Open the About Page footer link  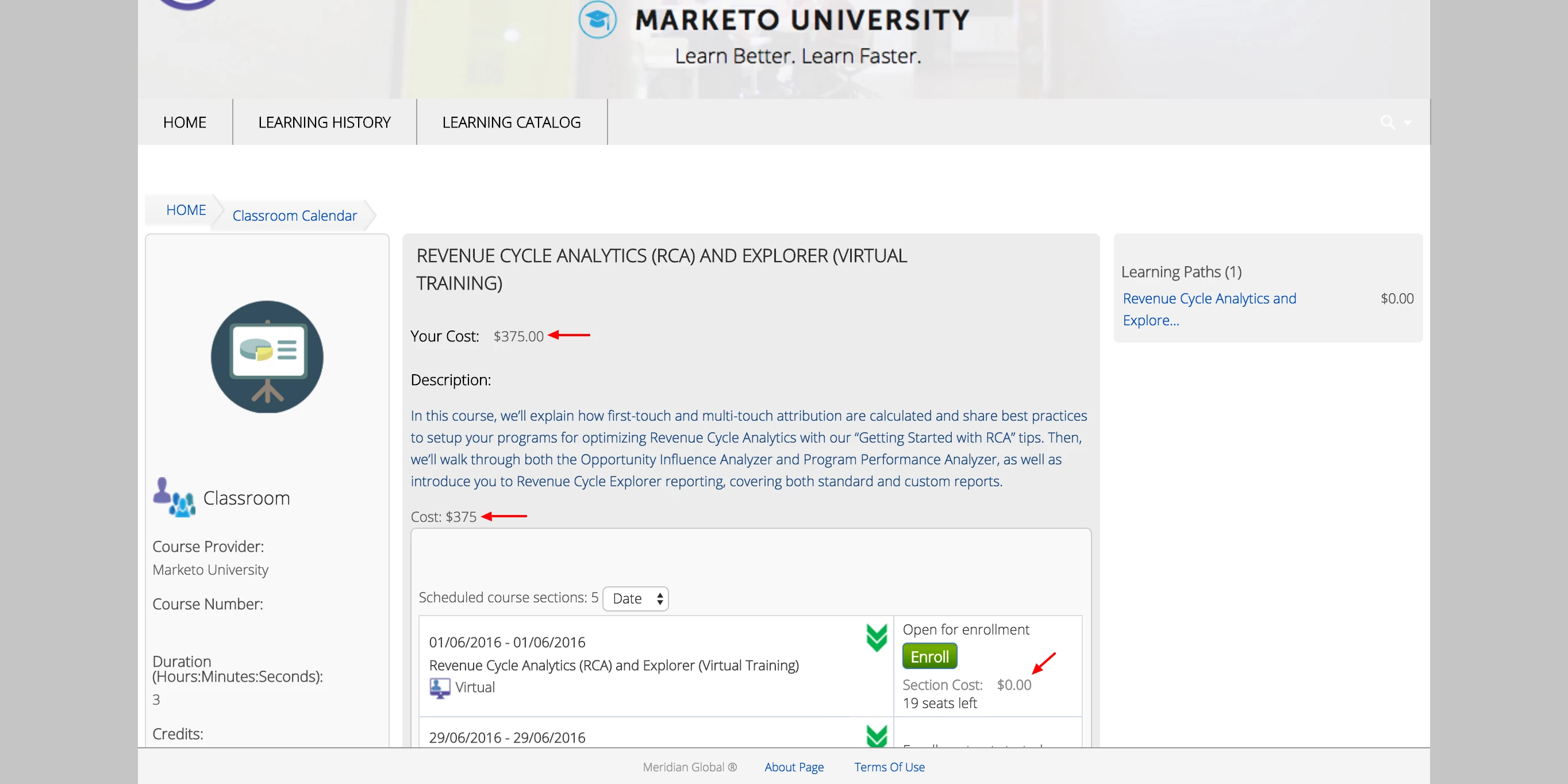click(x=794, y=767)
